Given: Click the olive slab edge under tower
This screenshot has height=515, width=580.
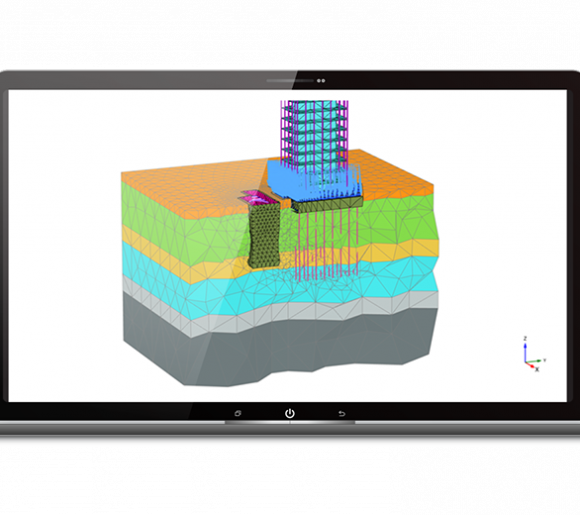Looking at the screenshot, I should [x=327, y=205].
